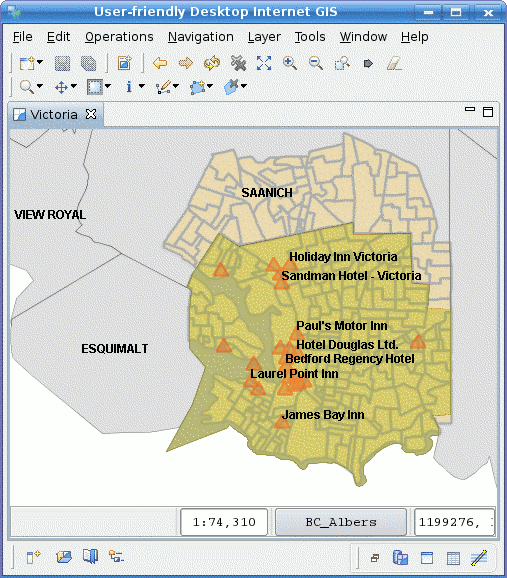507x578 pixels.
Task: Click the Zoom Out magnifier with minus
Action: [x=316, y=63]
